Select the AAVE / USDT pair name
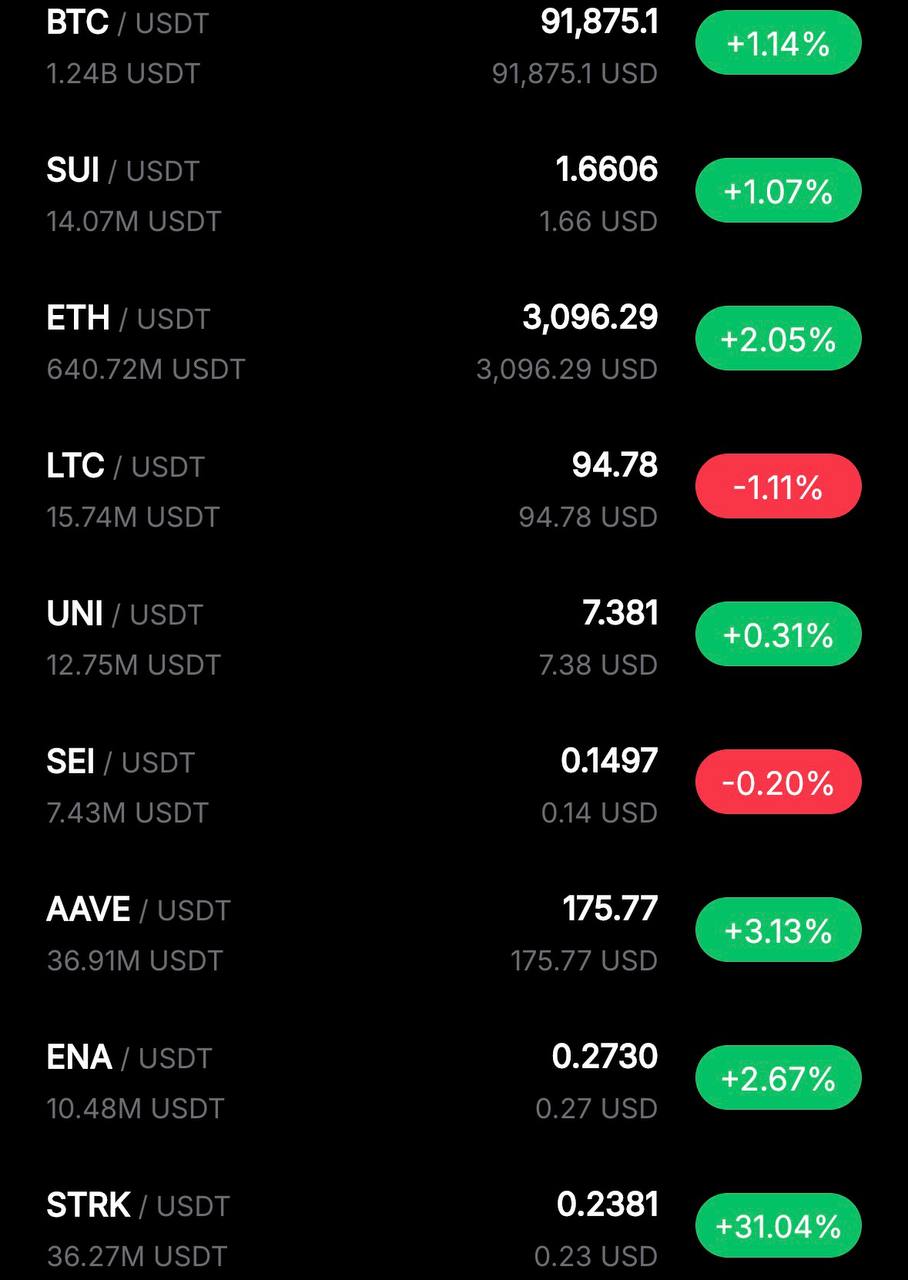 tap(138, 910)
